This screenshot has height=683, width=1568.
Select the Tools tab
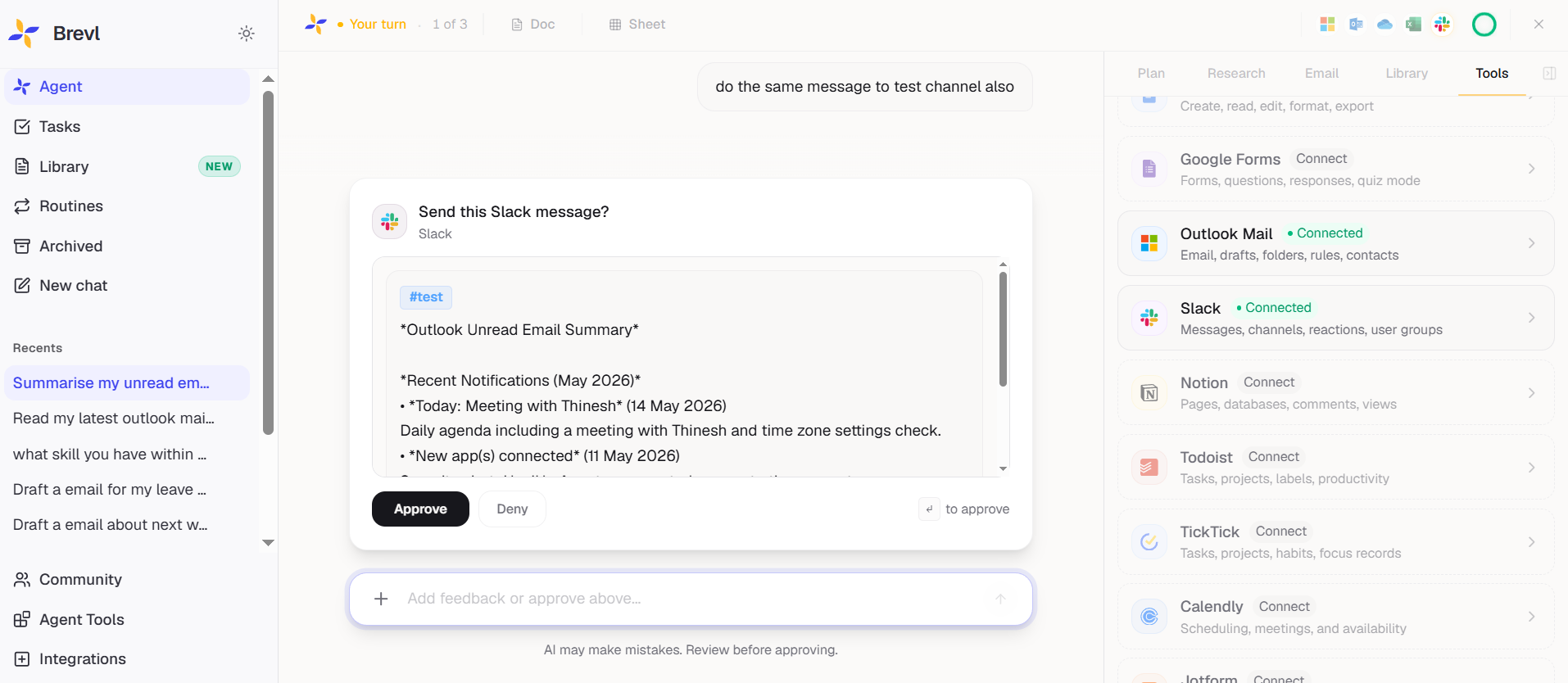pos(1492,74)
